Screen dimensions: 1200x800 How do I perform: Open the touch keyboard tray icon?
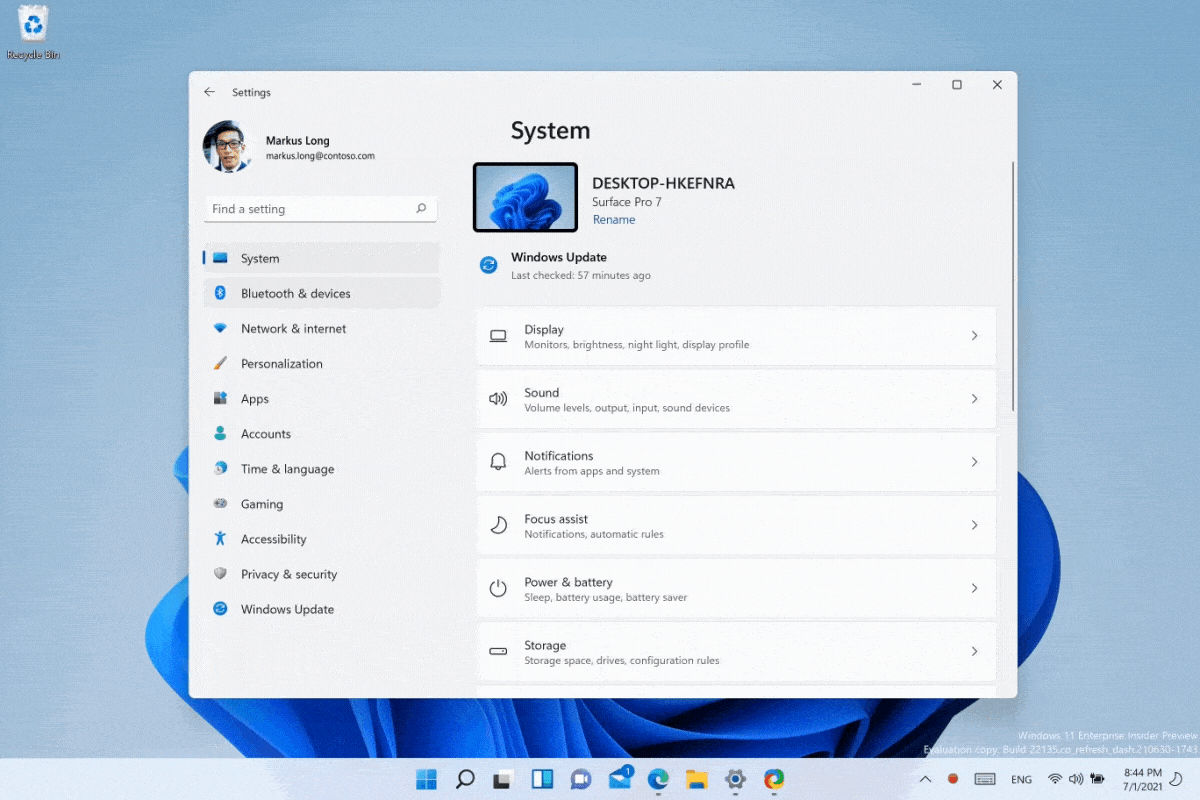click(x=984, y=779)
